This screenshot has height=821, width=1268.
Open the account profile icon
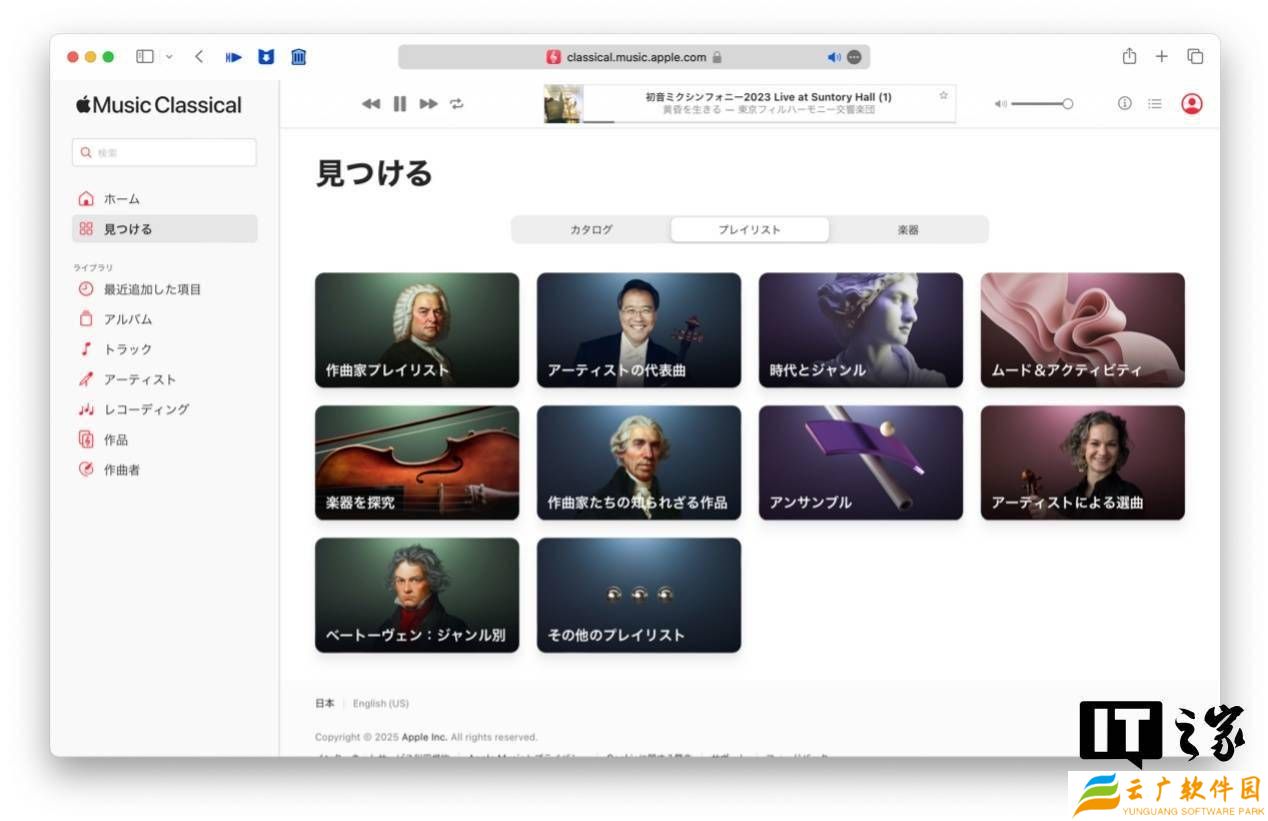click(1191, 103)
